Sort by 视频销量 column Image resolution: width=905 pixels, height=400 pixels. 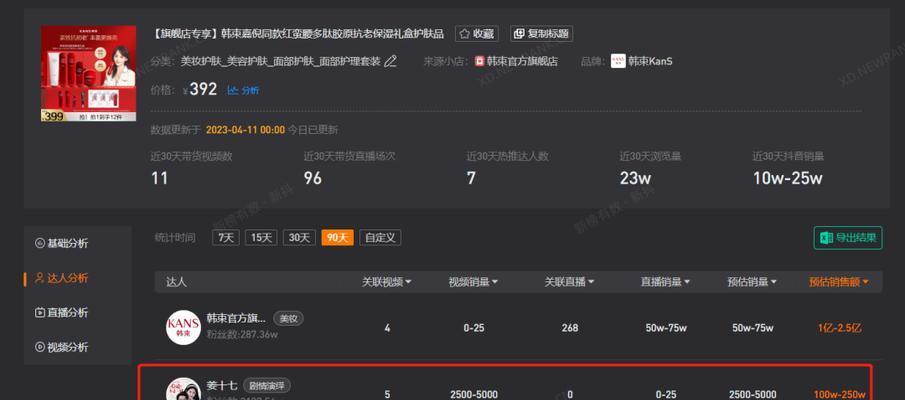click(473, 282)
